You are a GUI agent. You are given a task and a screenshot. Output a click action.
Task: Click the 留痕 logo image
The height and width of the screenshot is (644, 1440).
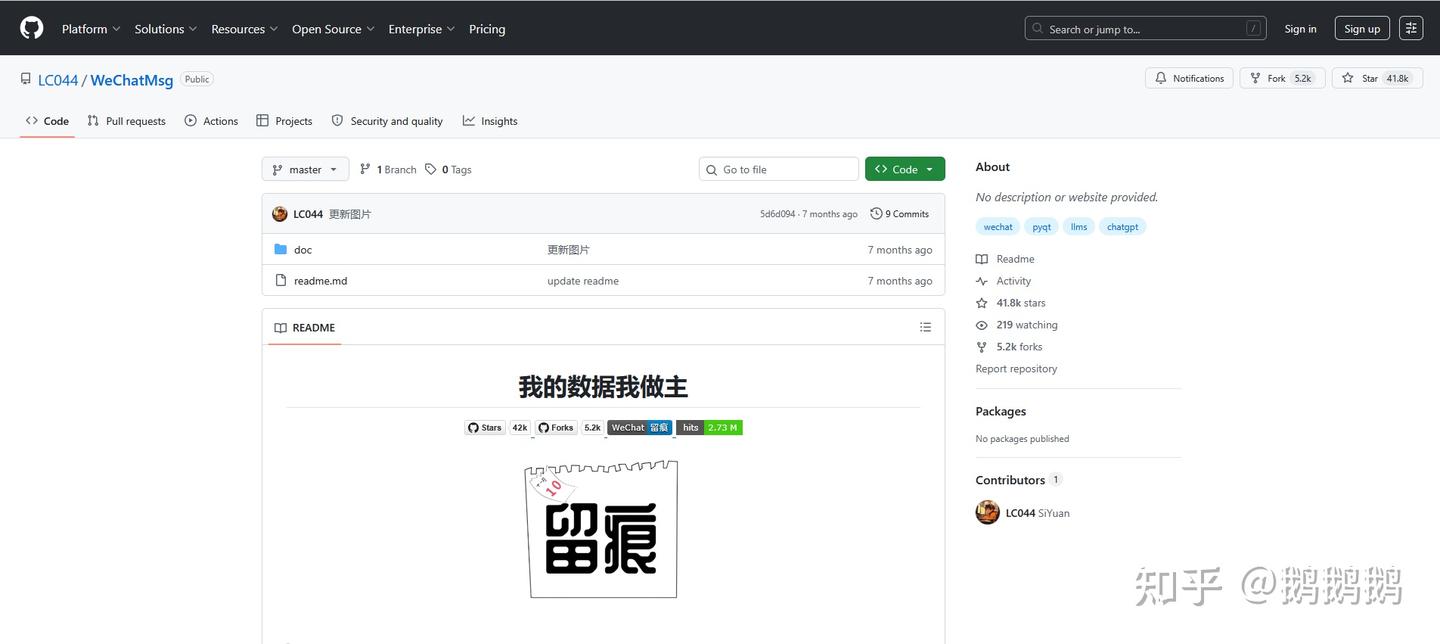(603, 529)
